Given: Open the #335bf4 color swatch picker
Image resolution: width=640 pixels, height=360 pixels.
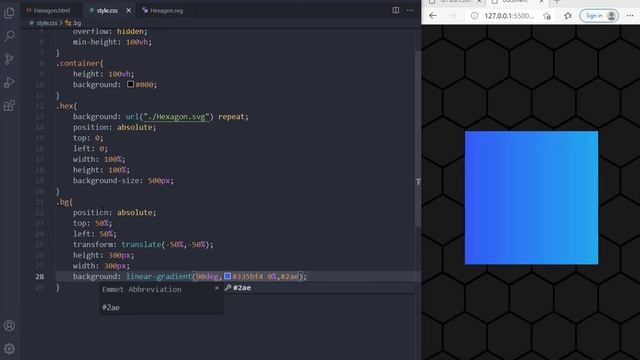Looking at the screenshot, I should (x=228, y=276).
